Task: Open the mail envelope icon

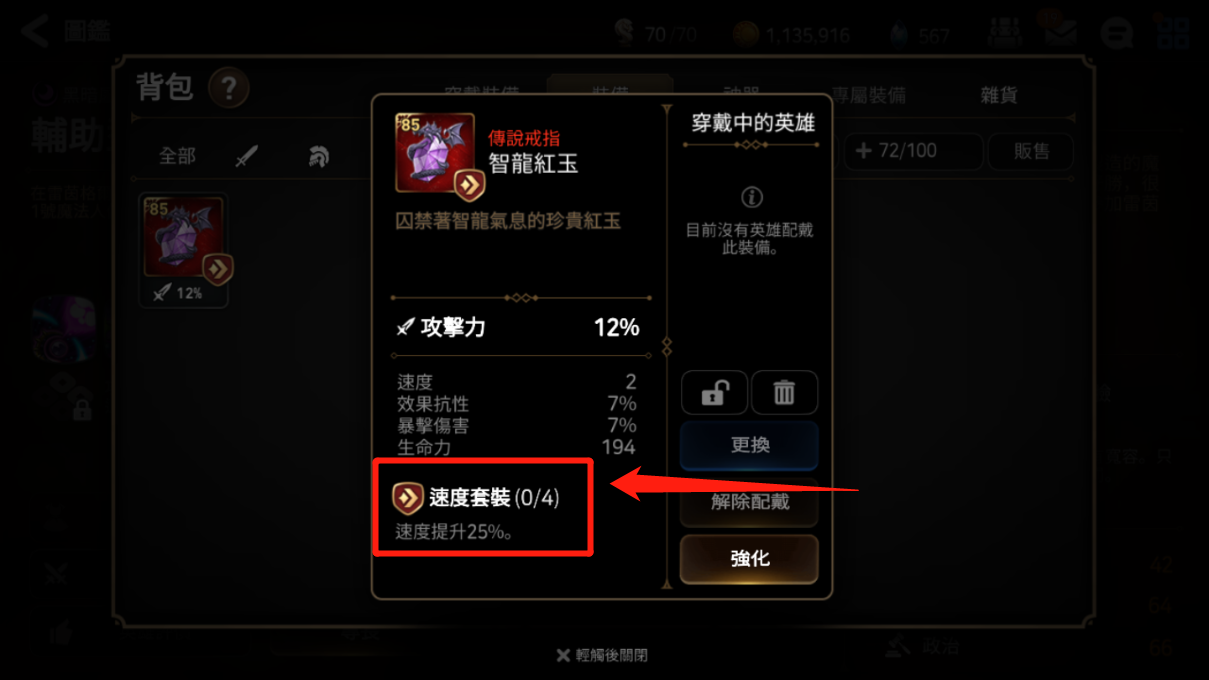Action: tap(1058, 33)
